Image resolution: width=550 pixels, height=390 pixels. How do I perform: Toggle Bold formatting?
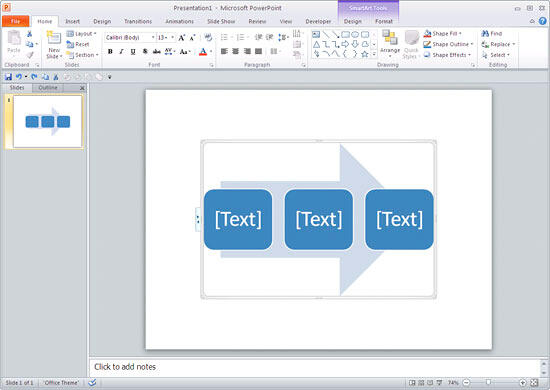tap(110, 52)
